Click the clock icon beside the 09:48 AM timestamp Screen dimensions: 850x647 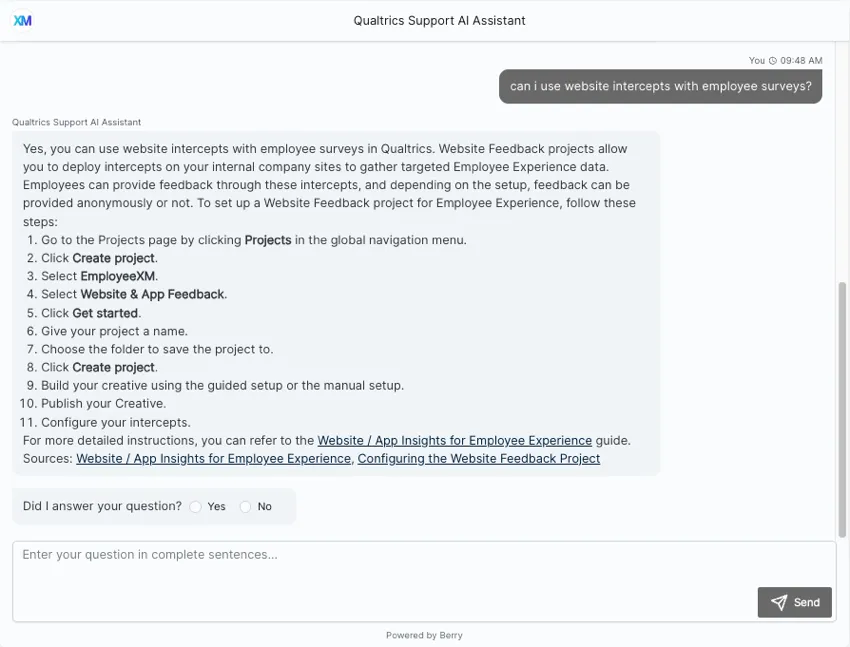coord(774,60)
